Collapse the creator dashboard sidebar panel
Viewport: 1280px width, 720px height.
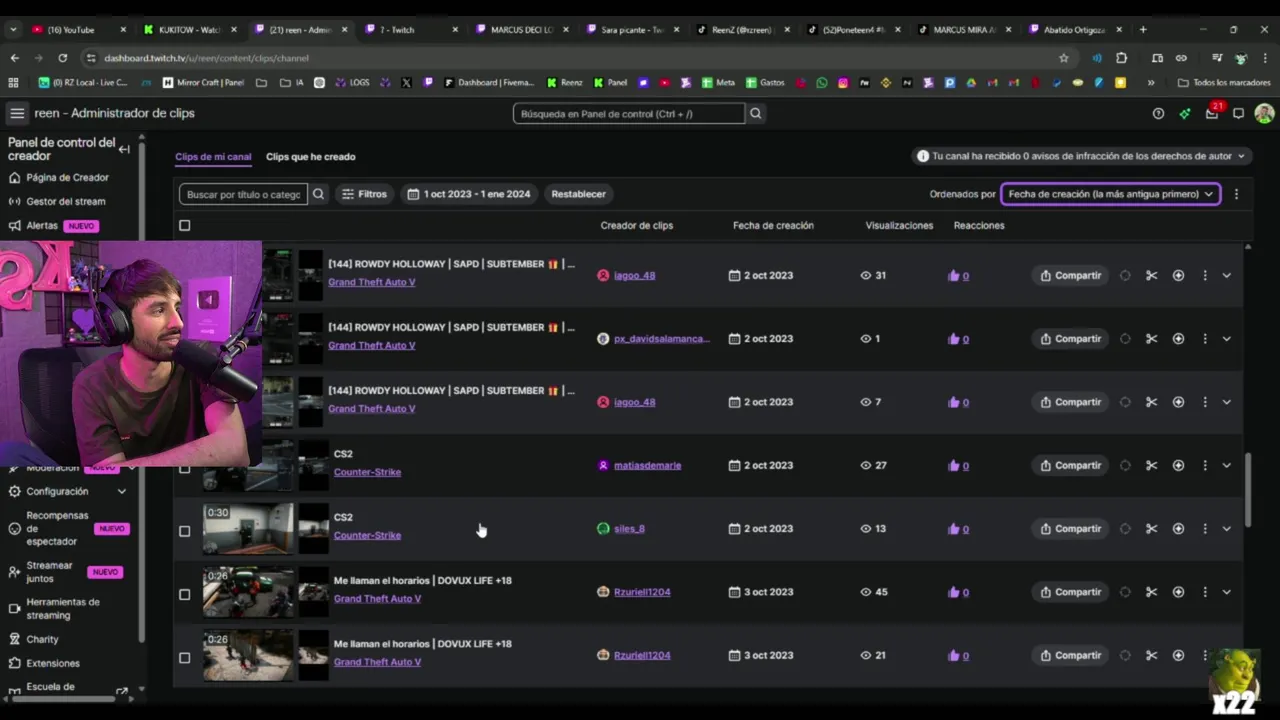(124, 149)
